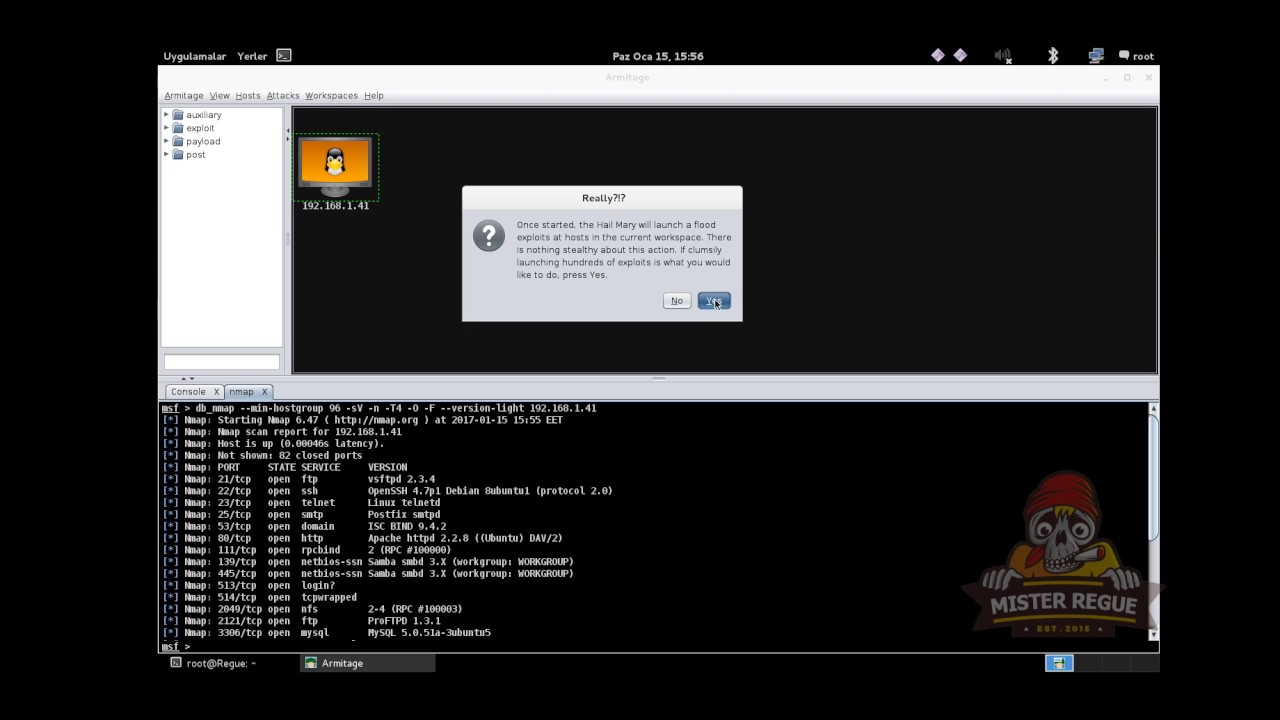
Task: Close the nmap tab
Action: click(x=264, y=392)
